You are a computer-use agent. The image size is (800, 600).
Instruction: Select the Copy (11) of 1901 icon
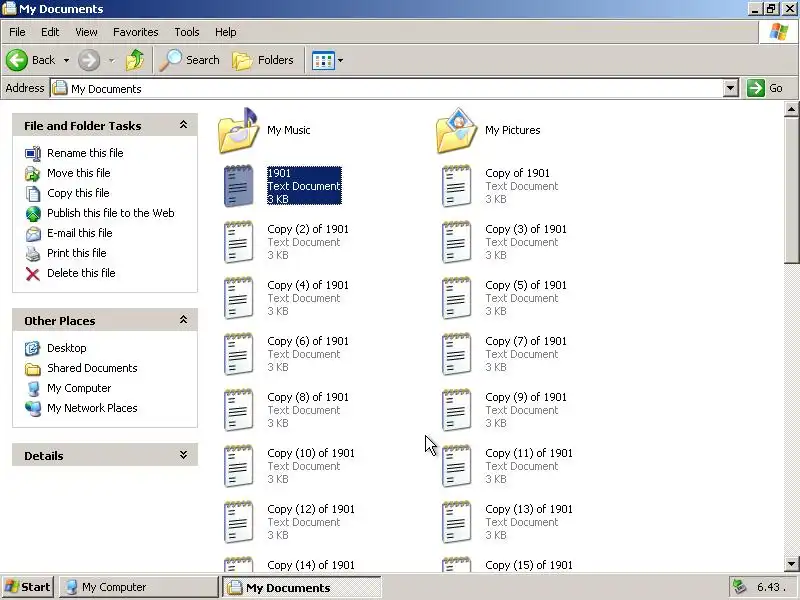pyautogui.click(x=456, y=466)
